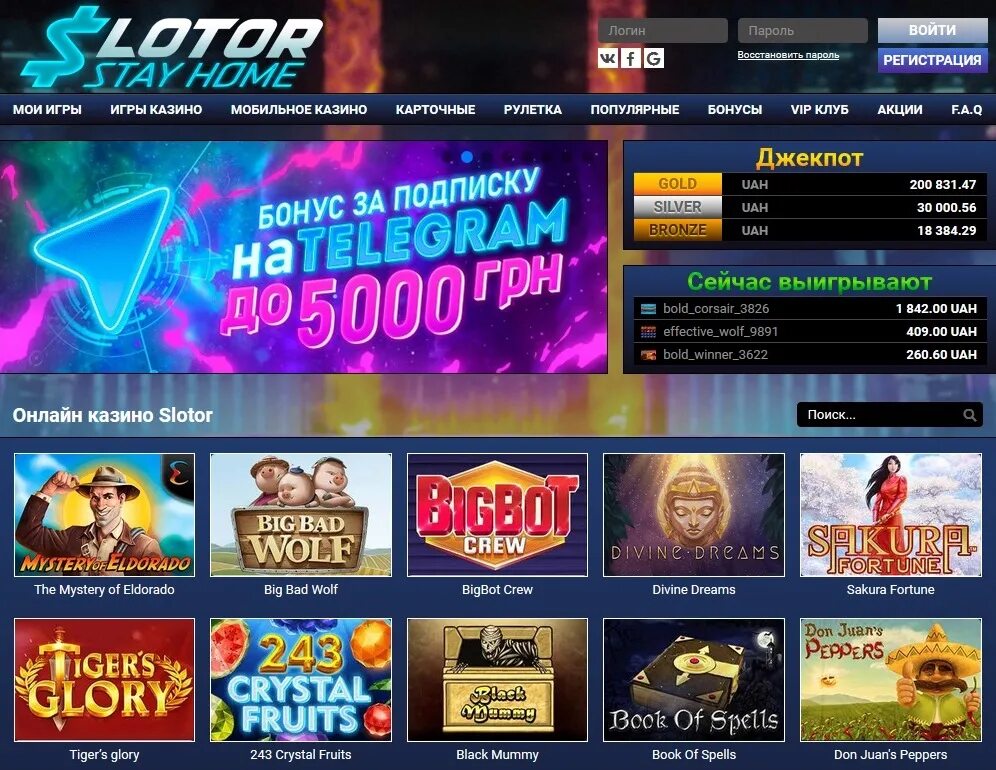996x770 pixels.
Task: Click the bold_corsair_3826 winner game icon
Action: pyautogui.click(x=648, y=309)
